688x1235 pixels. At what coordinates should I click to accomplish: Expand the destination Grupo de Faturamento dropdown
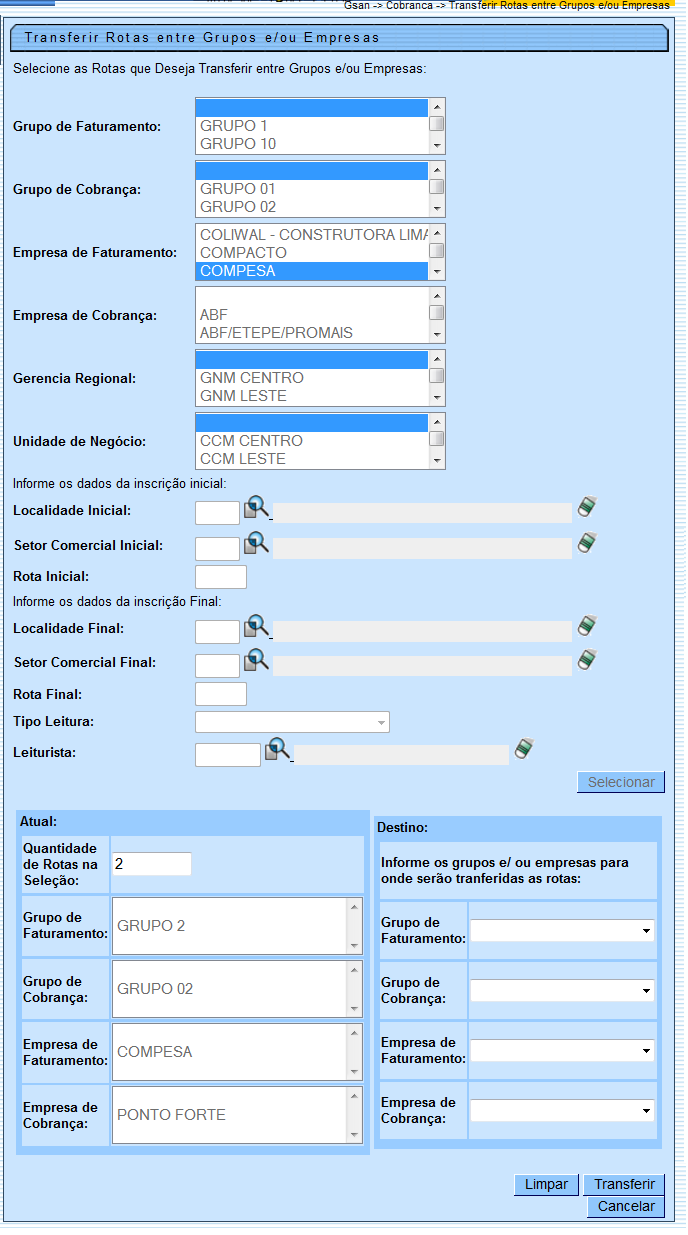point(562,931)
